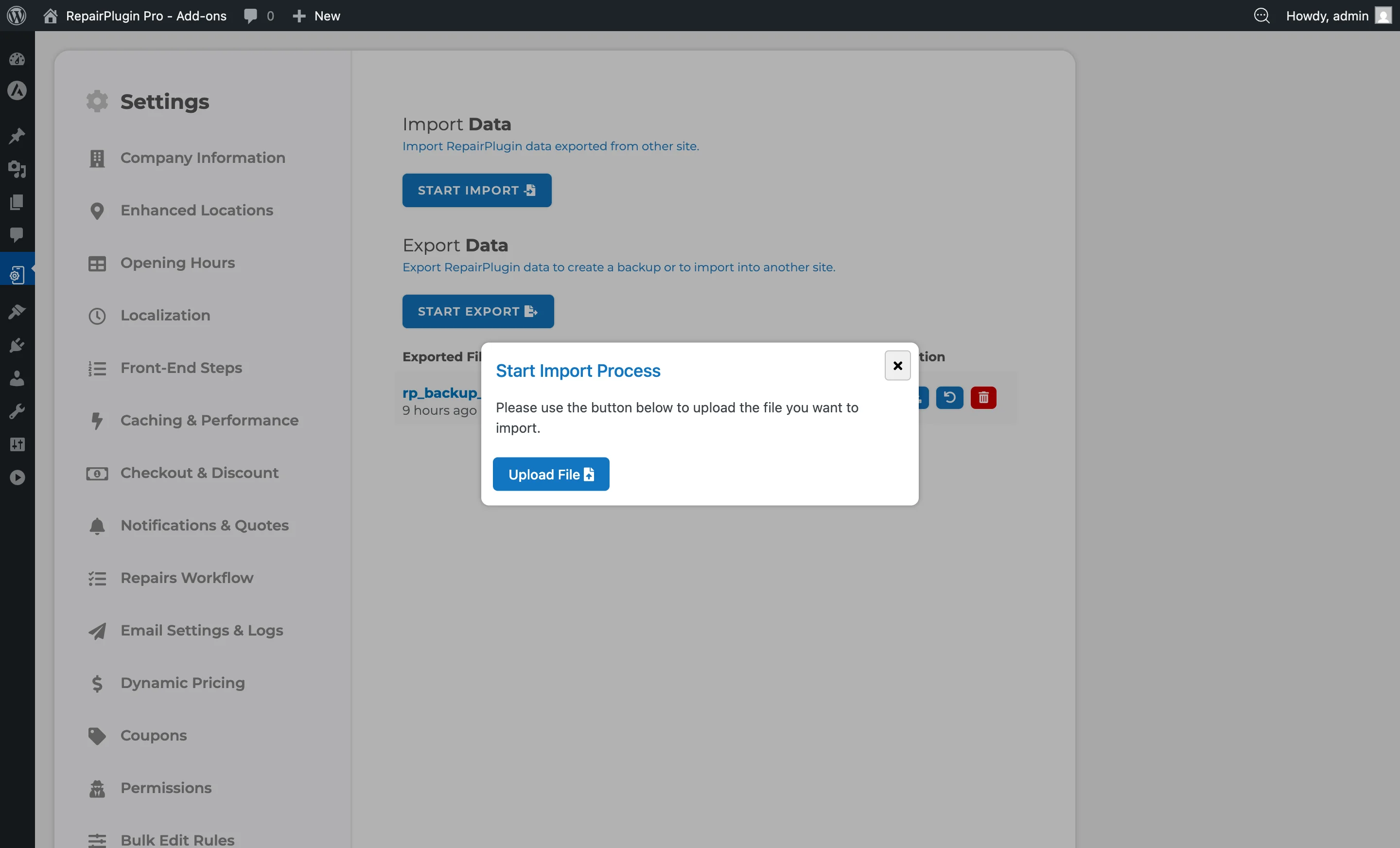Open the search icon in the admin bar

(1262, 16)
